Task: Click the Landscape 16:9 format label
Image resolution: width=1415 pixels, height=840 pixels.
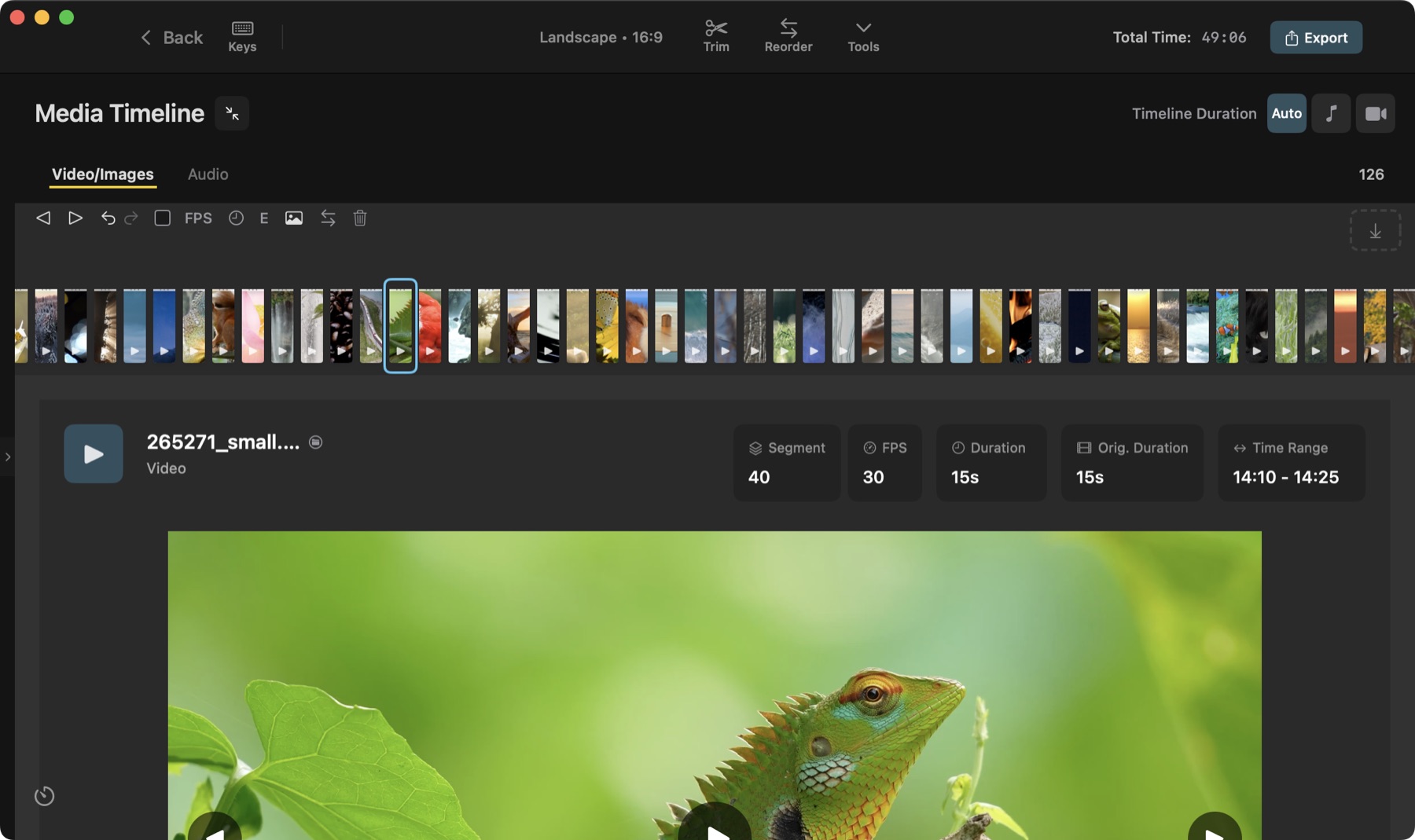Action: click(x=601, y=37)
